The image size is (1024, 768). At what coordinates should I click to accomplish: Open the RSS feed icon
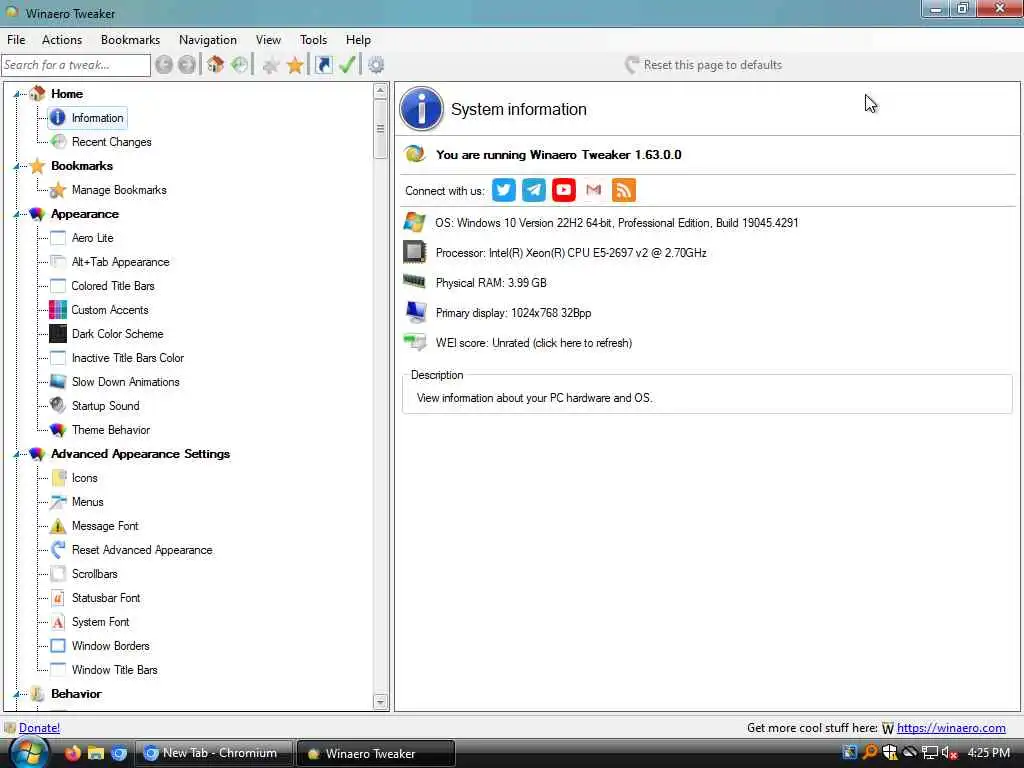coord(624,190)
